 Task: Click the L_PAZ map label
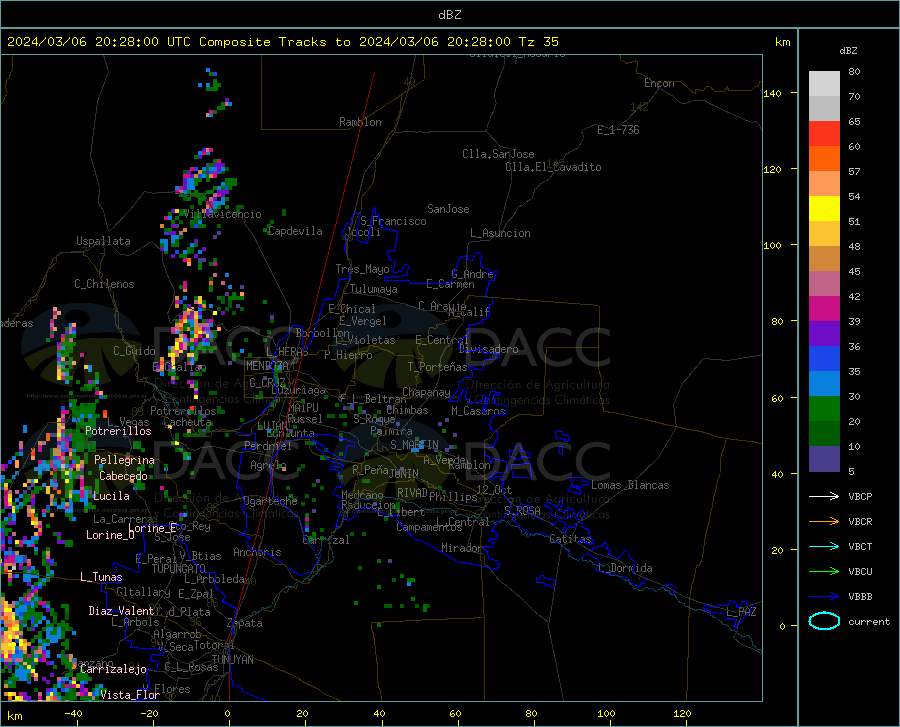(741, 612)
